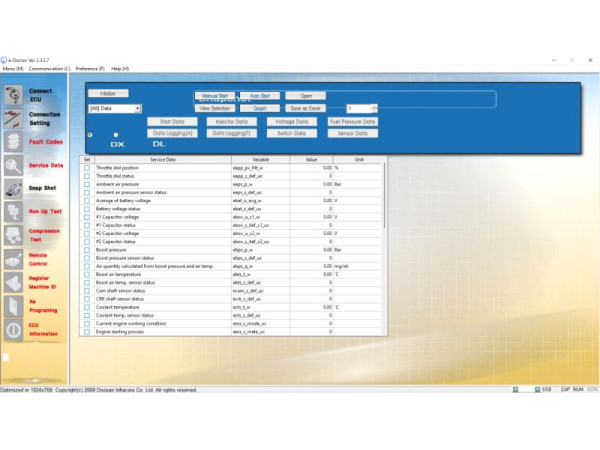Open the Preference menu
The height and width of the screenshot is (450, 600).
coord(90,68)
